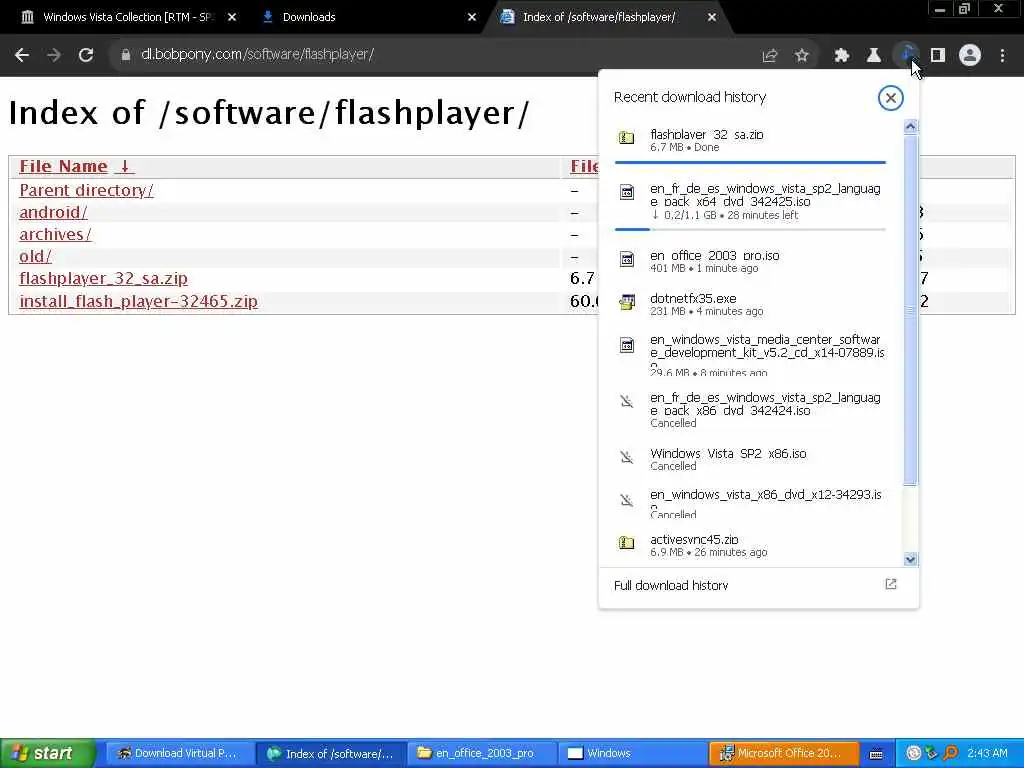This screenshot has height=768, width=1024.
Task: Click the downloads toolbar icon
Action: coord(906,55)
